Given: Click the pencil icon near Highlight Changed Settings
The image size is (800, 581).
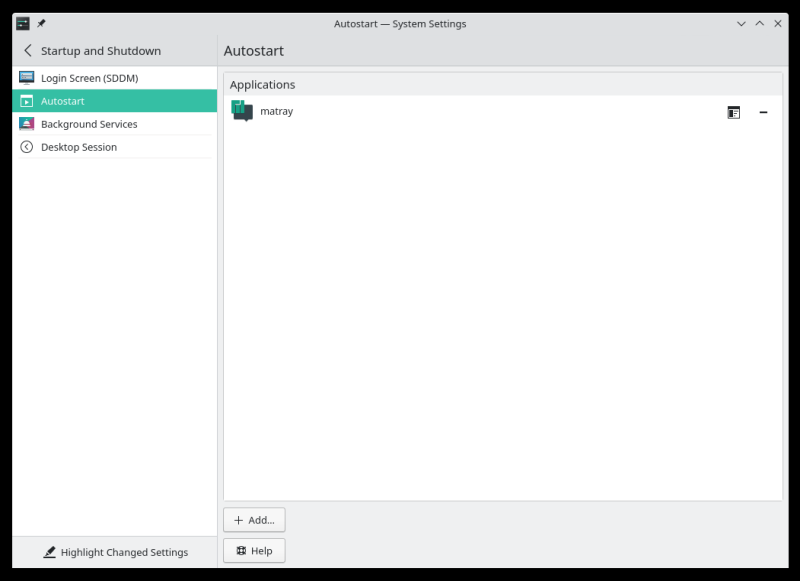Looking at the screenshot, I should 48,551.
